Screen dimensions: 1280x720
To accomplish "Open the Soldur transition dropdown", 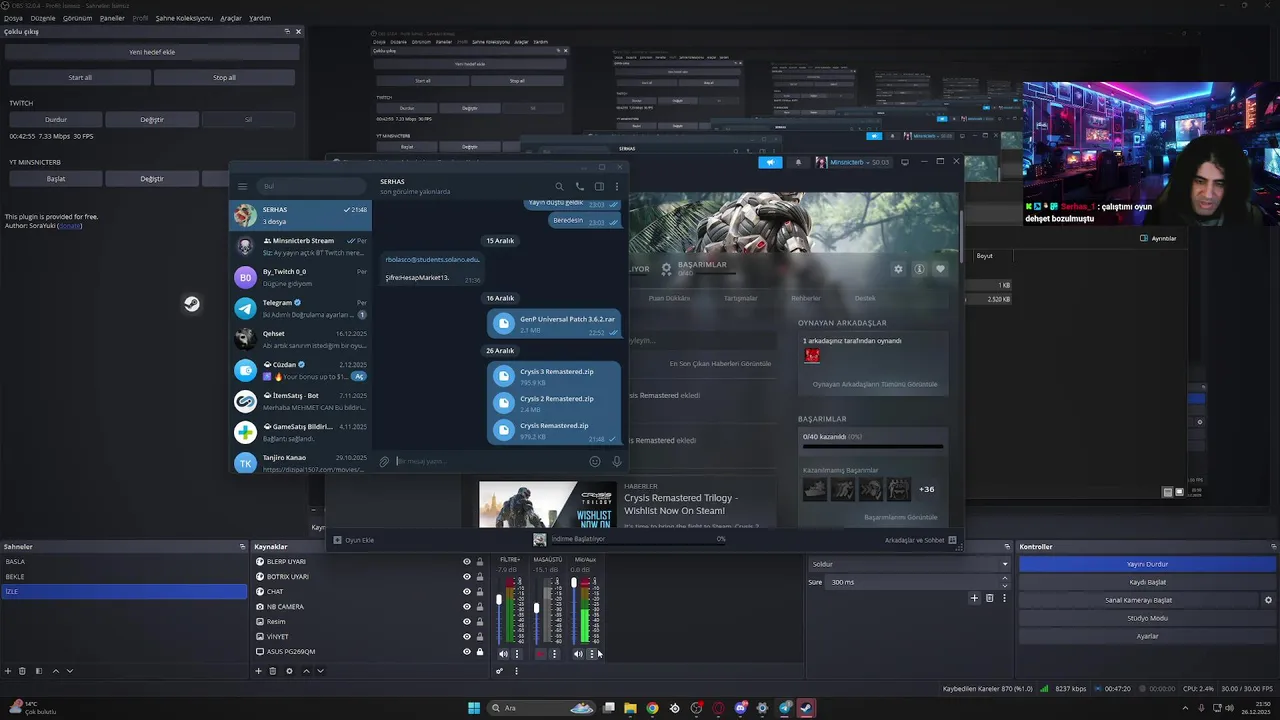I will coord(909,564).
